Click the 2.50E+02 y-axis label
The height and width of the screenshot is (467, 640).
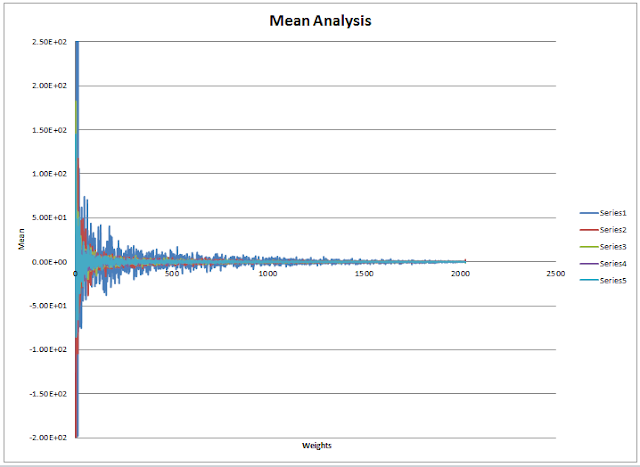coord(49,42)
